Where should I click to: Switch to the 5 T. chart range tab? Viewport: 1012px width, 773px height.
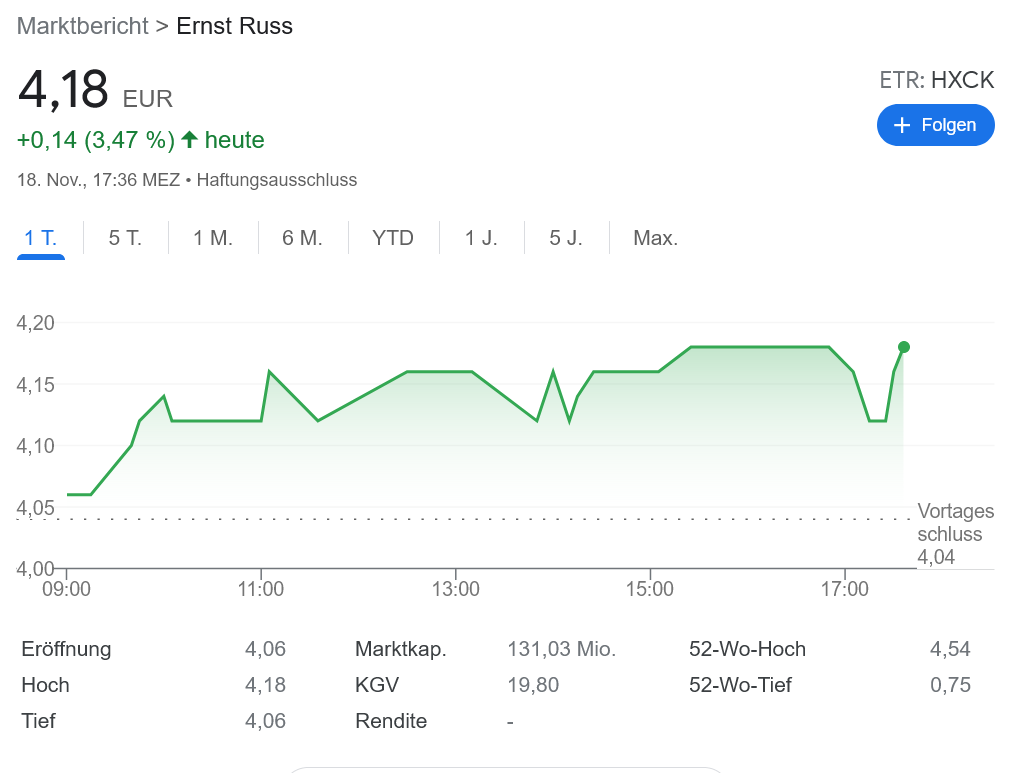[x=125, y=238]
